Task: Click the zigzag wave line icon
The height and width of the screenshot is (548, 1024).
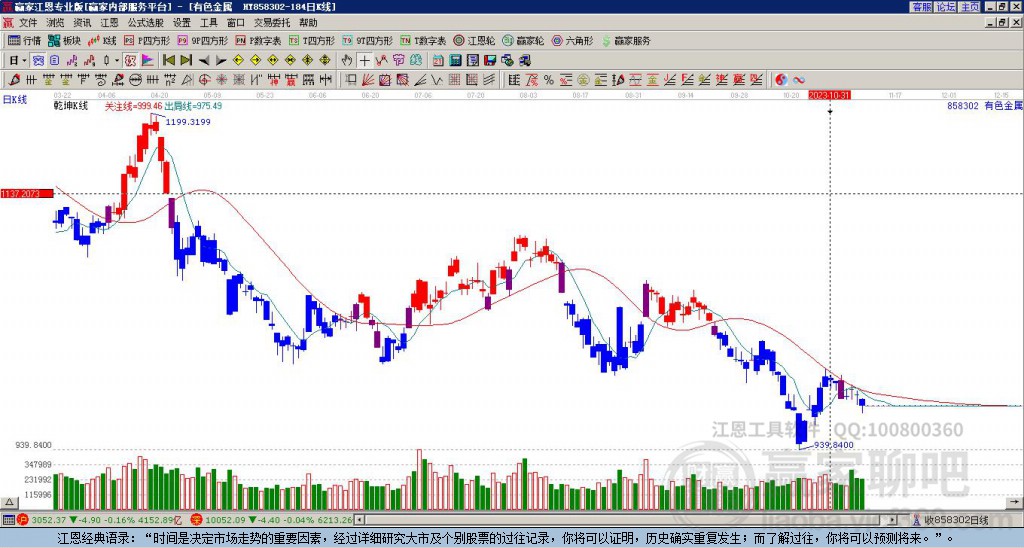Action: [438, 80]
